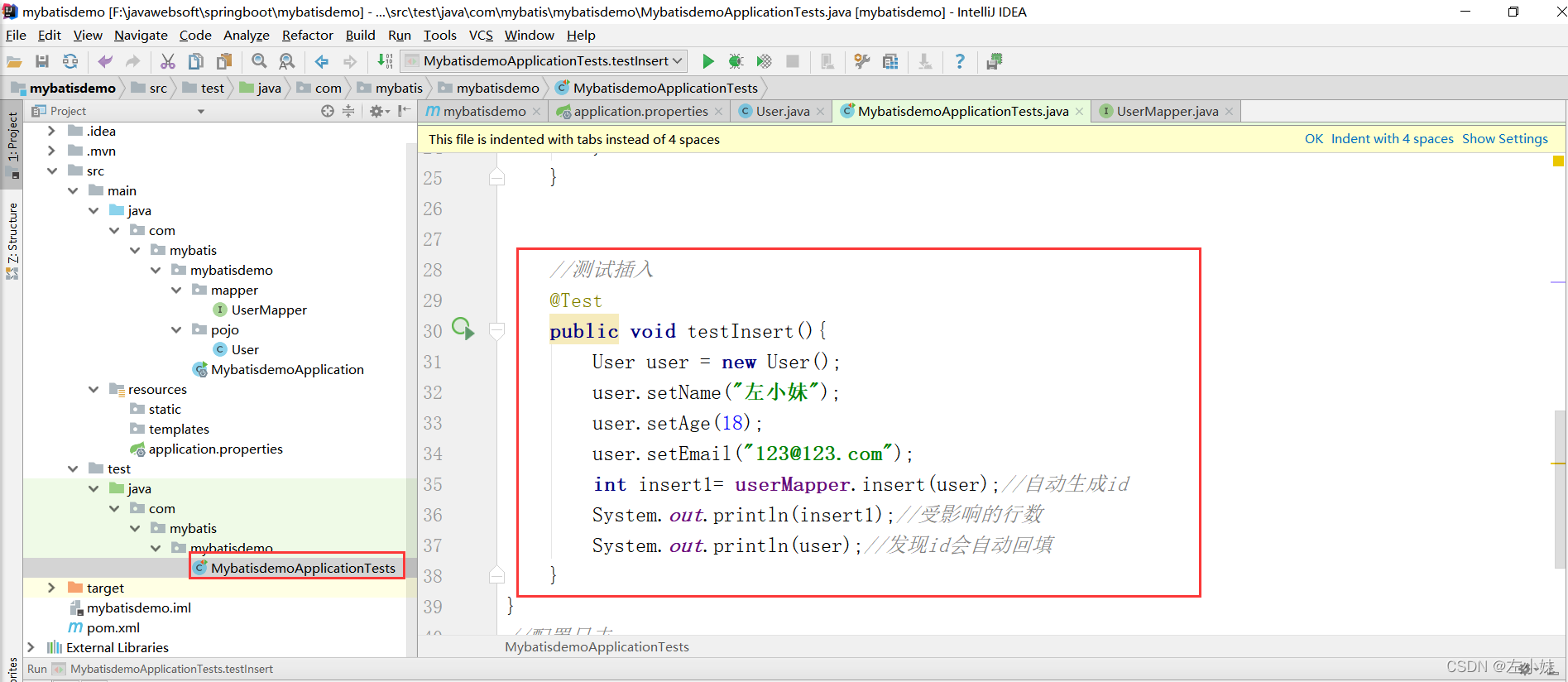Navigate back with the blue arrow
The width and height of the screenshot is (1568, 682).
(322, 61)
